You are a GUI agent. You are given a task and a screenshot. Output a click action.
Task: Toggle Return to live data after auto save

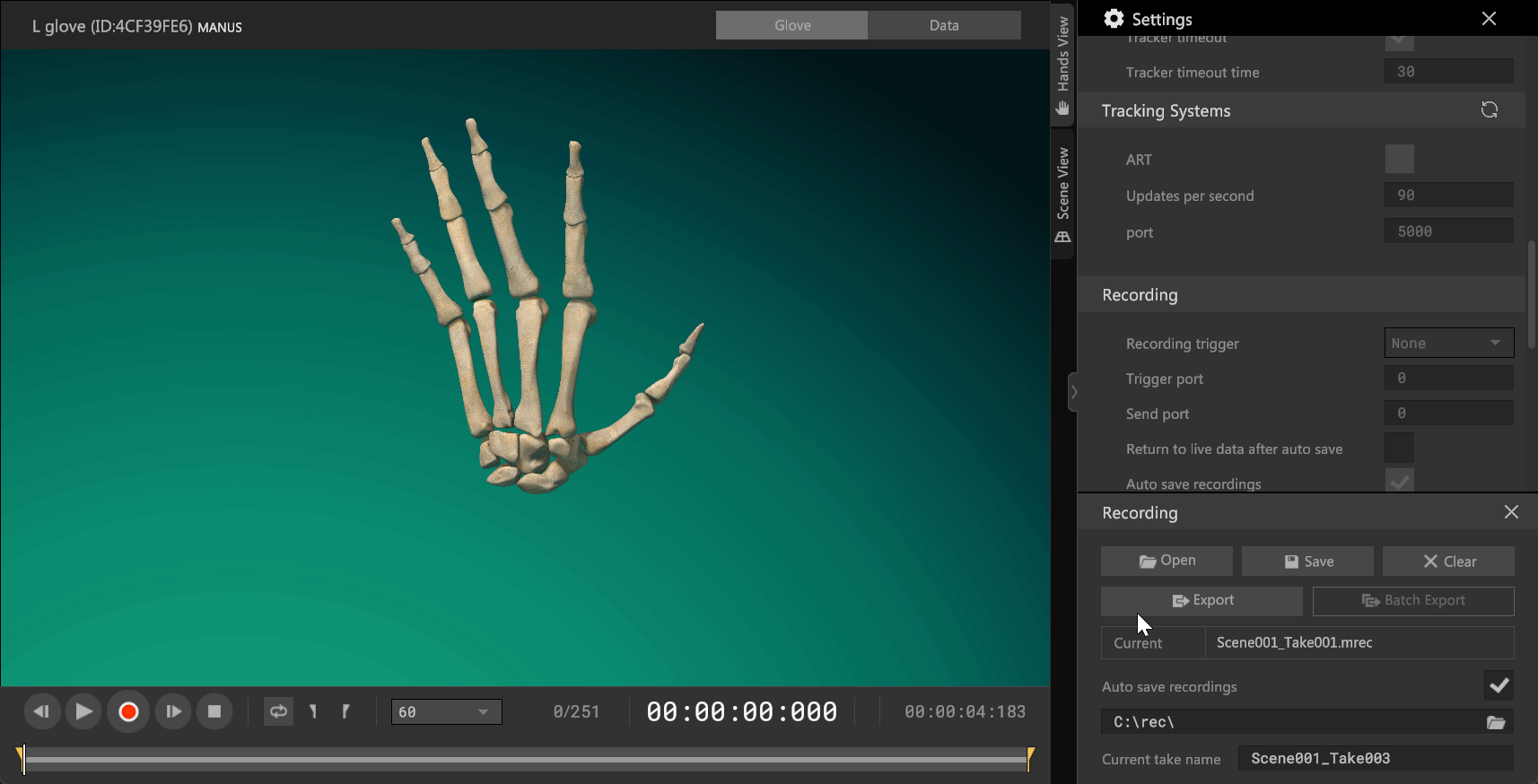click(1399, 448)
